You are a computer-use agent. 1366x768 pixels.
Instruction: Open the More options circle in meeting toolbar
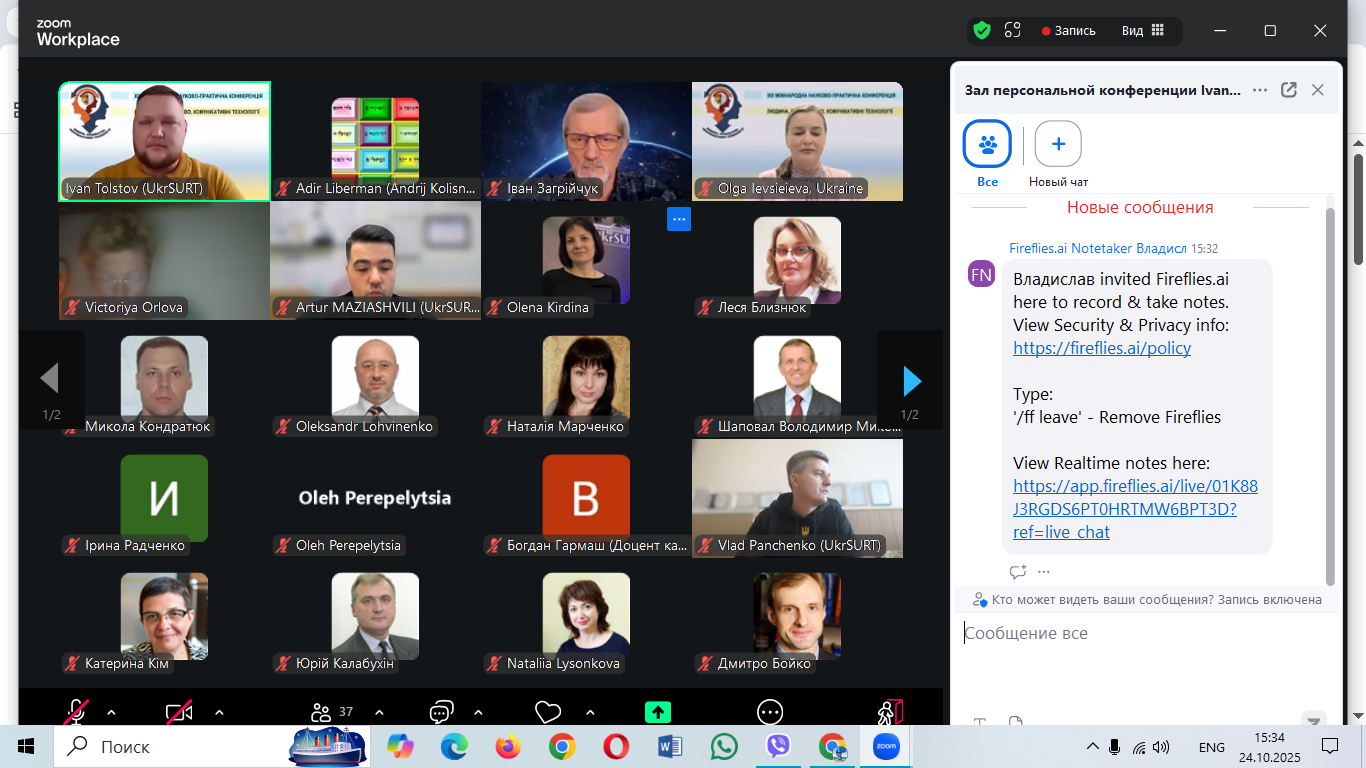tap(770, 712)
